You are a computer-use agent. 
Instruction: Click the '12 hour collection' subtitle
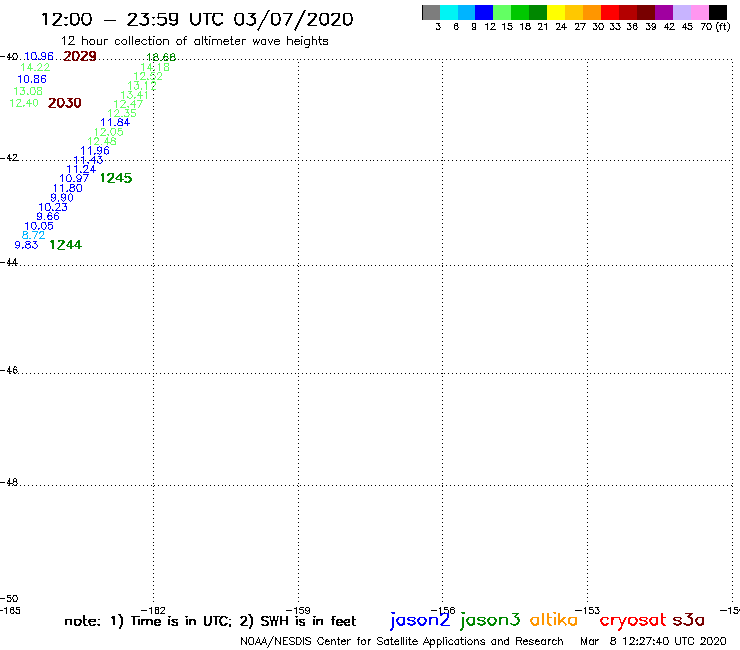[194, 41]
